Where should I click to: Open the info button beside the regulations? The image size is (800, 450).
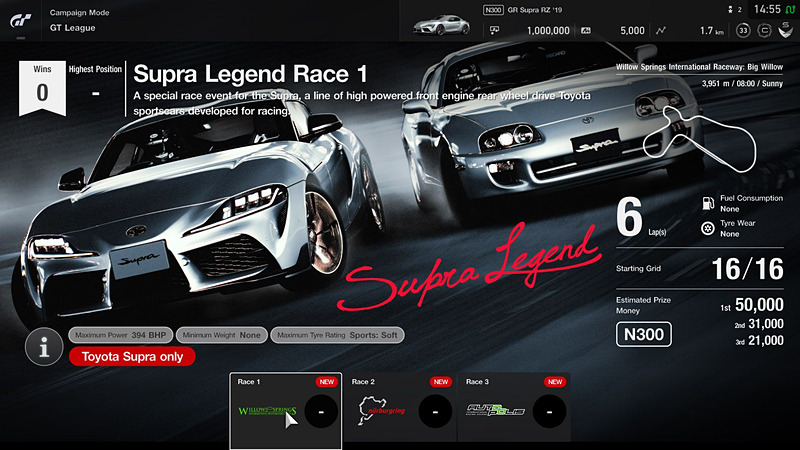(x=44, y=347)
